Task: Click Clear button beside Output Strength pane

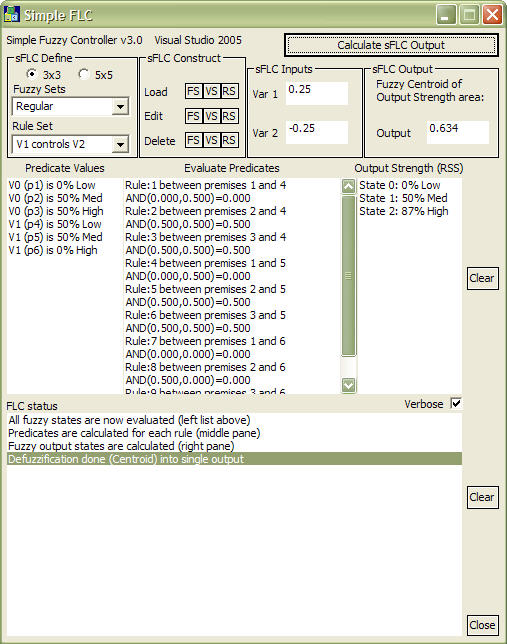Action: click(483, 278)
